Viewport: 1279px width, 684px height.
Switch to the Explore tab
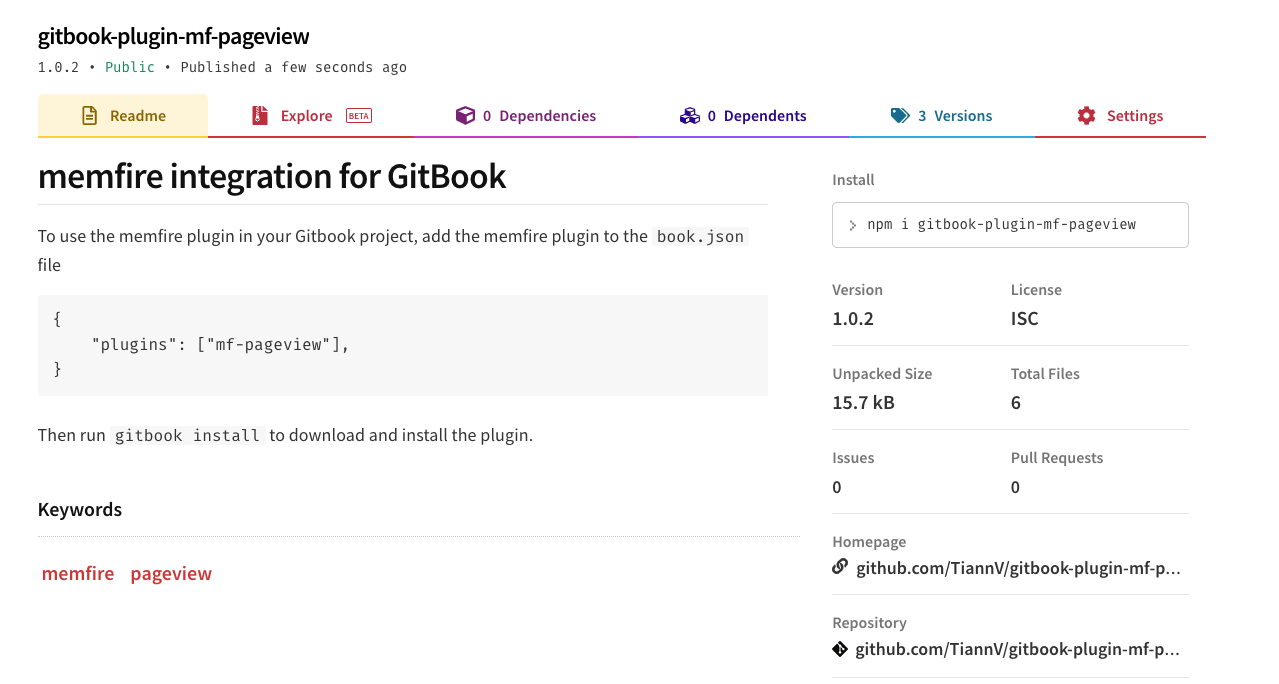tap(306, 116)
